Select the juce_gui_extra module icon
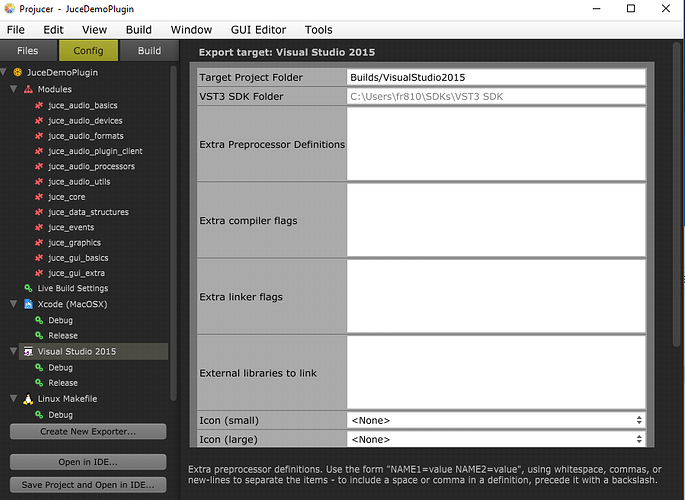This screenshot has height=500, width=685. (39, 273)
